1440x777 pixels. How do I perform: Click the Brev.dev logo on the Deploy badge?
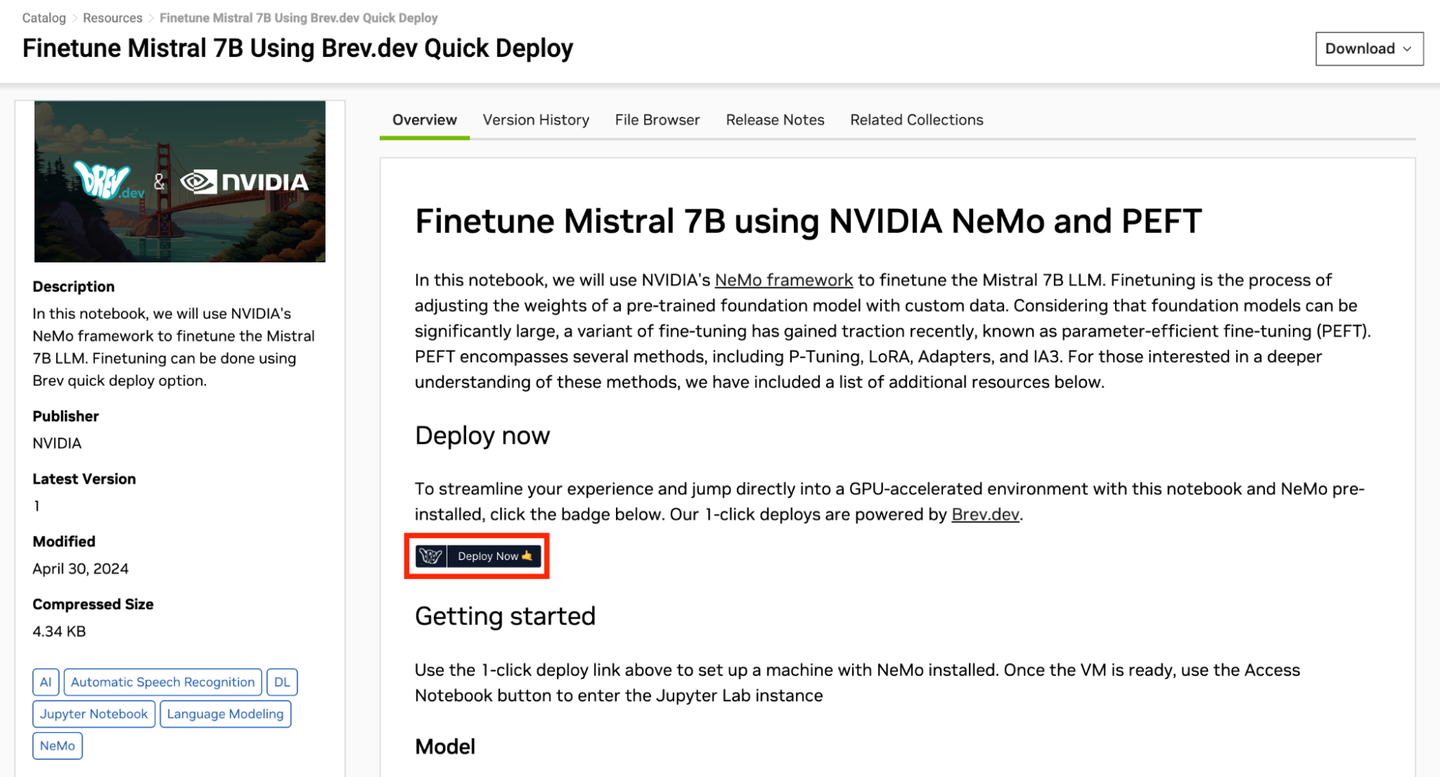(x=432, y=556)
